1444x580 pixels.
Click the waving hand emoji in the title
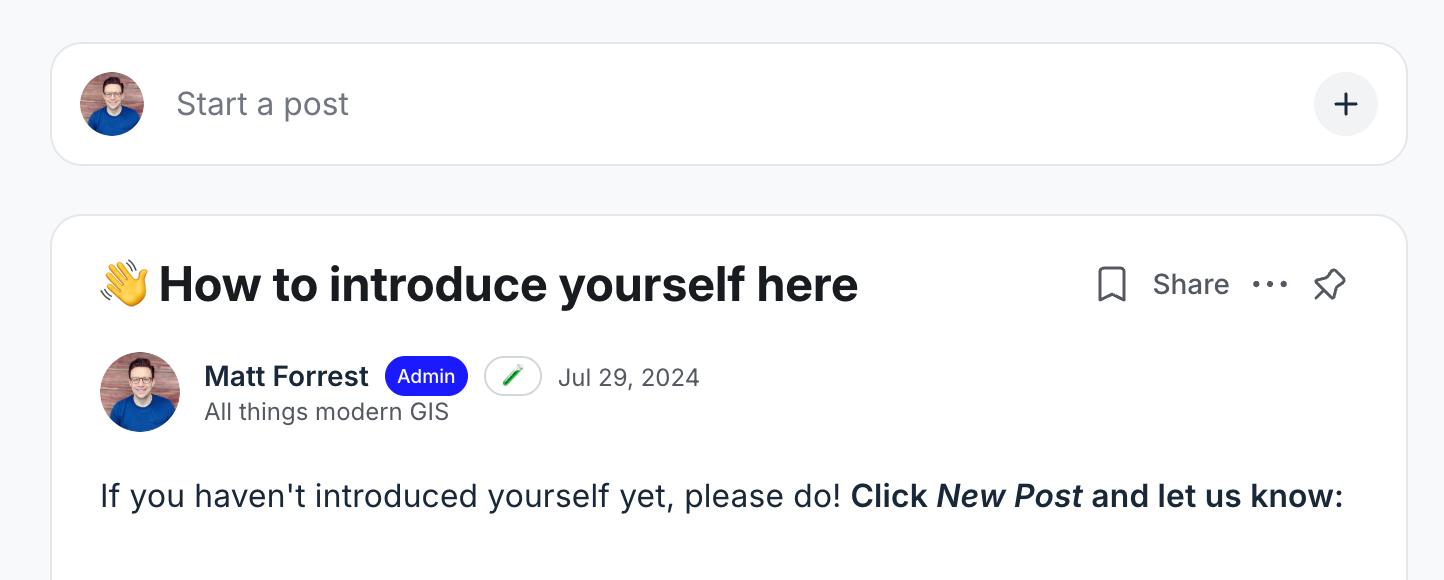tap(125, 284)
